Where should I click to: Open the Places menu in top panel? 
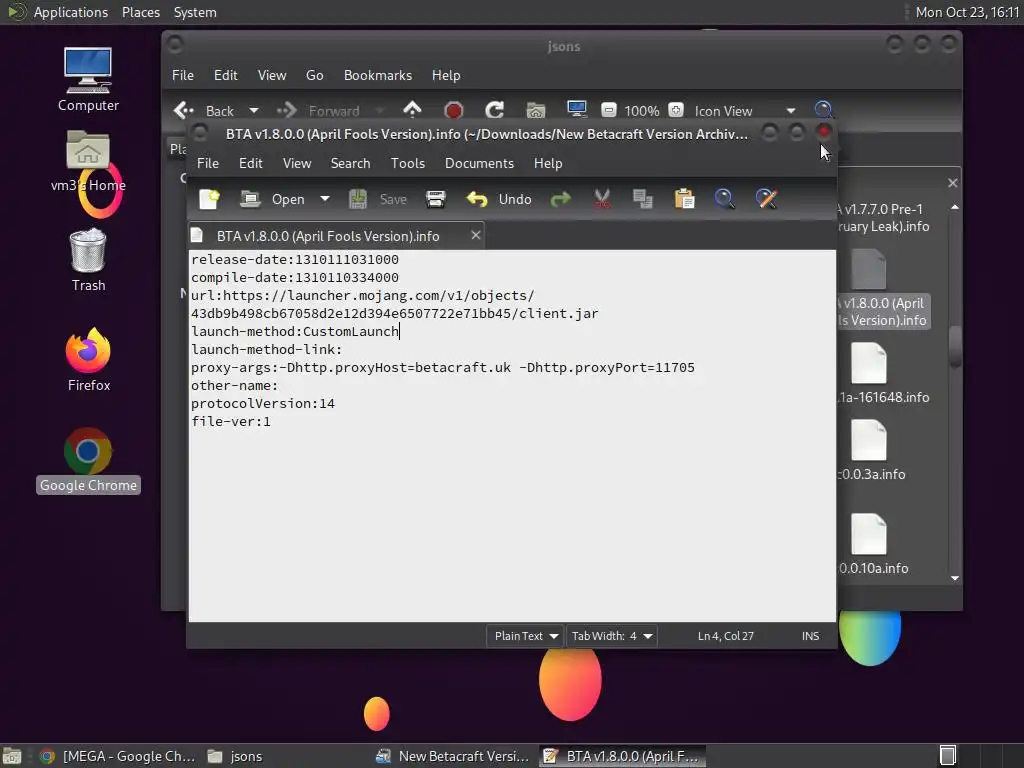pyautogui.click(x=140, y=12)
